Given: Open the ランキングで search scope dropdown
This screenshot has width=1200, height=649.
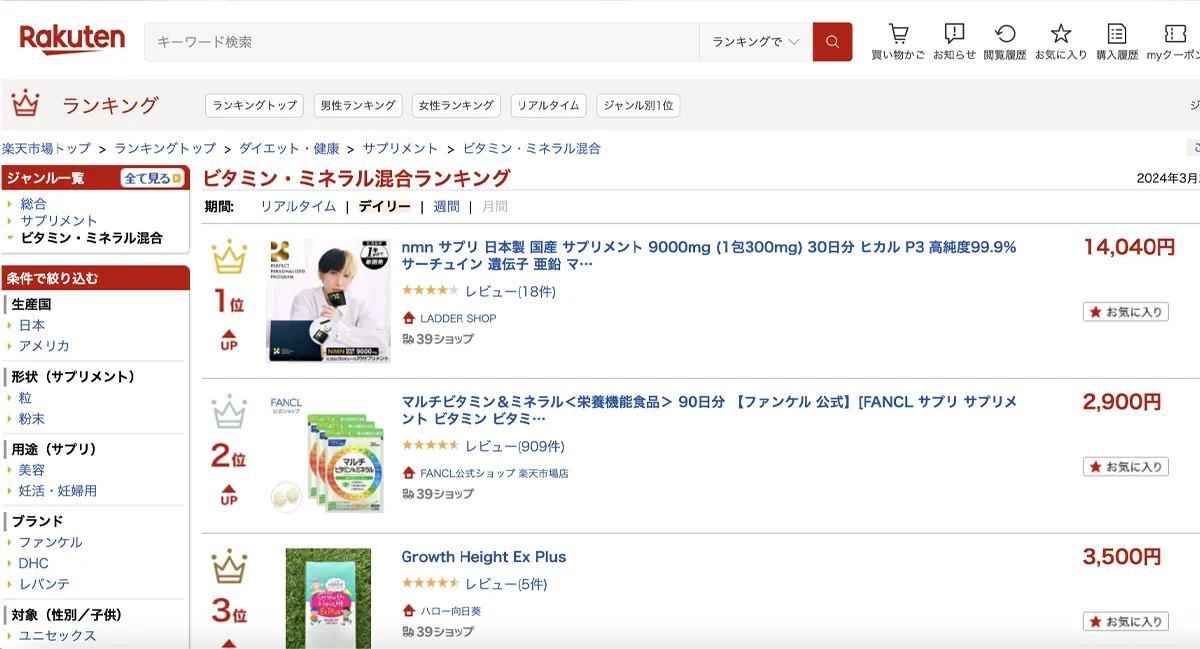Looking at the screenshot, I should pyautogui.click(x=755, y=42).
